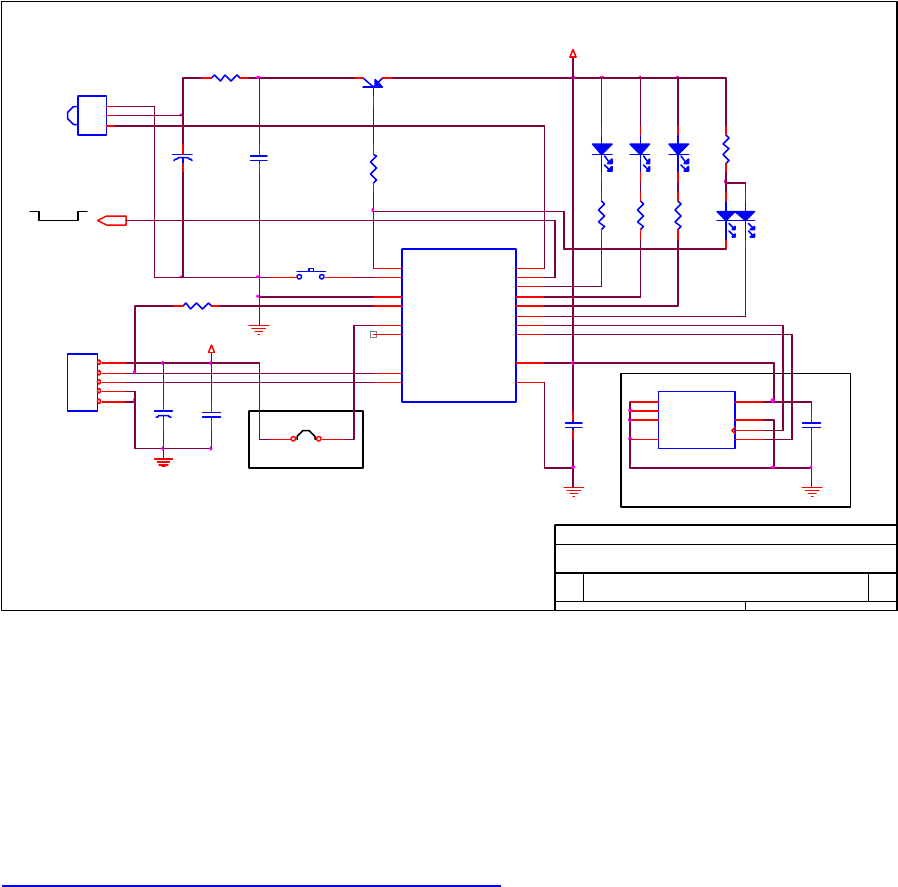
Task: Click vertical resistor above the dual LED
Action: (x=726, y=149)
